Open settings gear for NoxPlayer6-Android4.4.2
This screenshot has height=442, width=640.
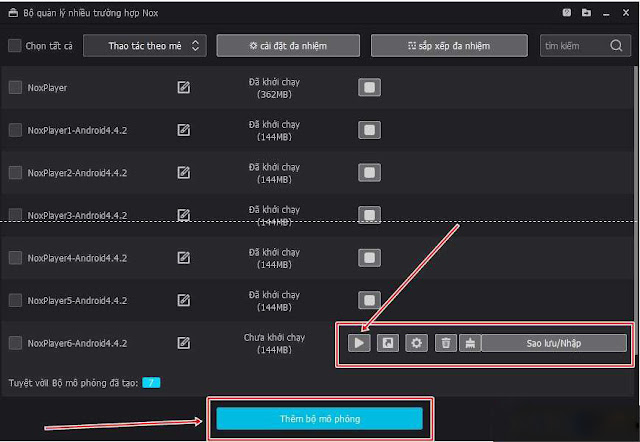click(416, 343)
